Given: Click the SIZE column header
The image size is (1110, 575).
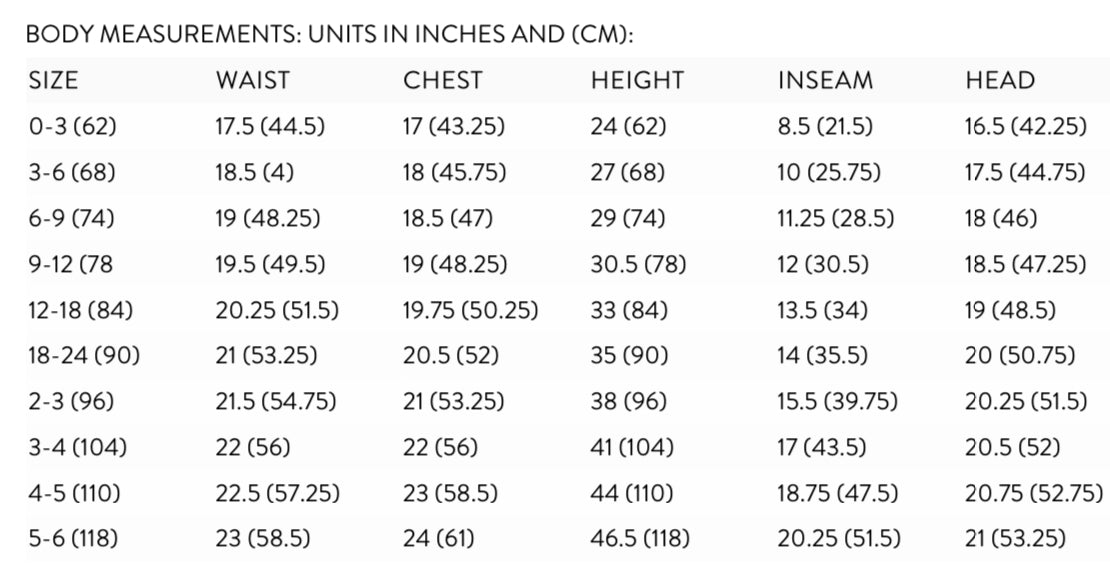Looking at the screenshot, I should [x=53, y=81].
